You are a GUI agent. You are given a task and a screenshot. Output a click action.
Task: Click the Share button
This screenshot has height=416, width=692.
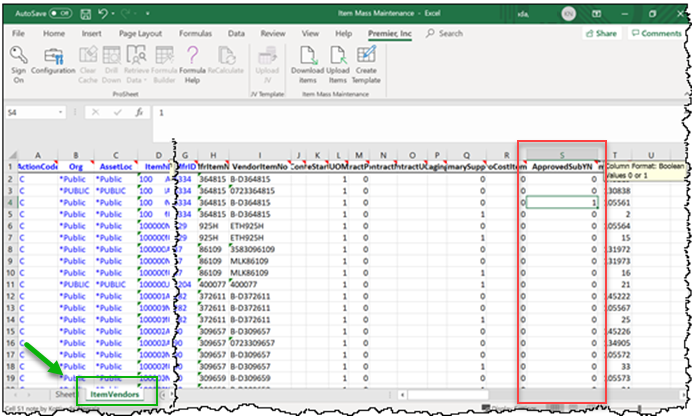(x=600, y=33)
